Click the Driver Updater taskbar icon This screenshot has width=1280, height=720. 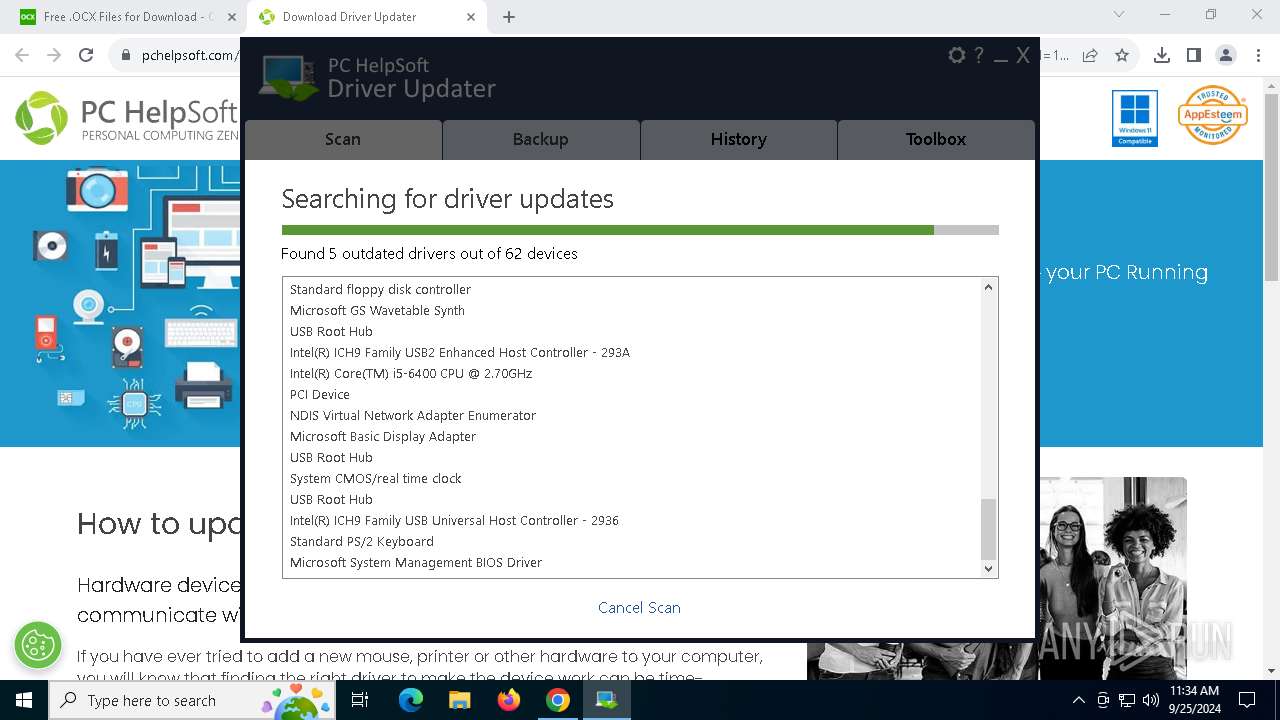pyautogui.click(x=606, y=700)
